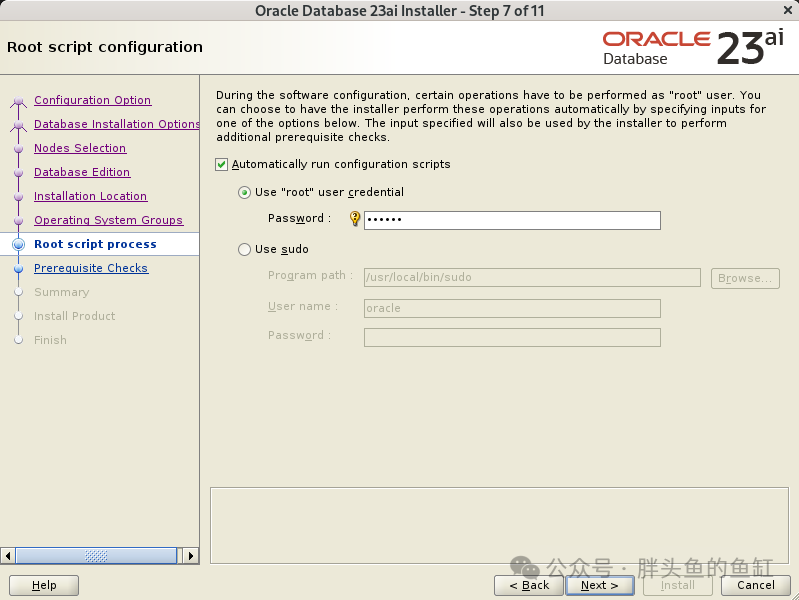Click the Next > button
The image size is (799, 600).
(600, 585)
